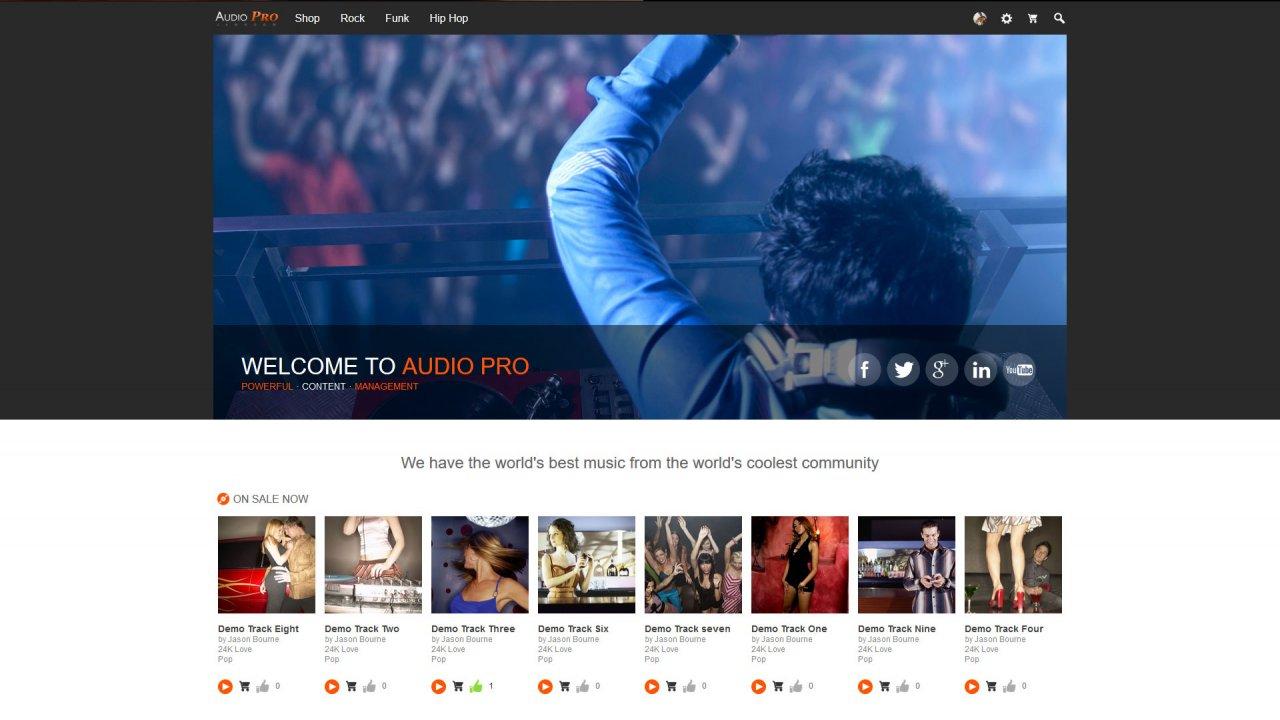Like Demo Track Four with thumbs-up
The image size is (1280, 720).
click(1010, 686)
